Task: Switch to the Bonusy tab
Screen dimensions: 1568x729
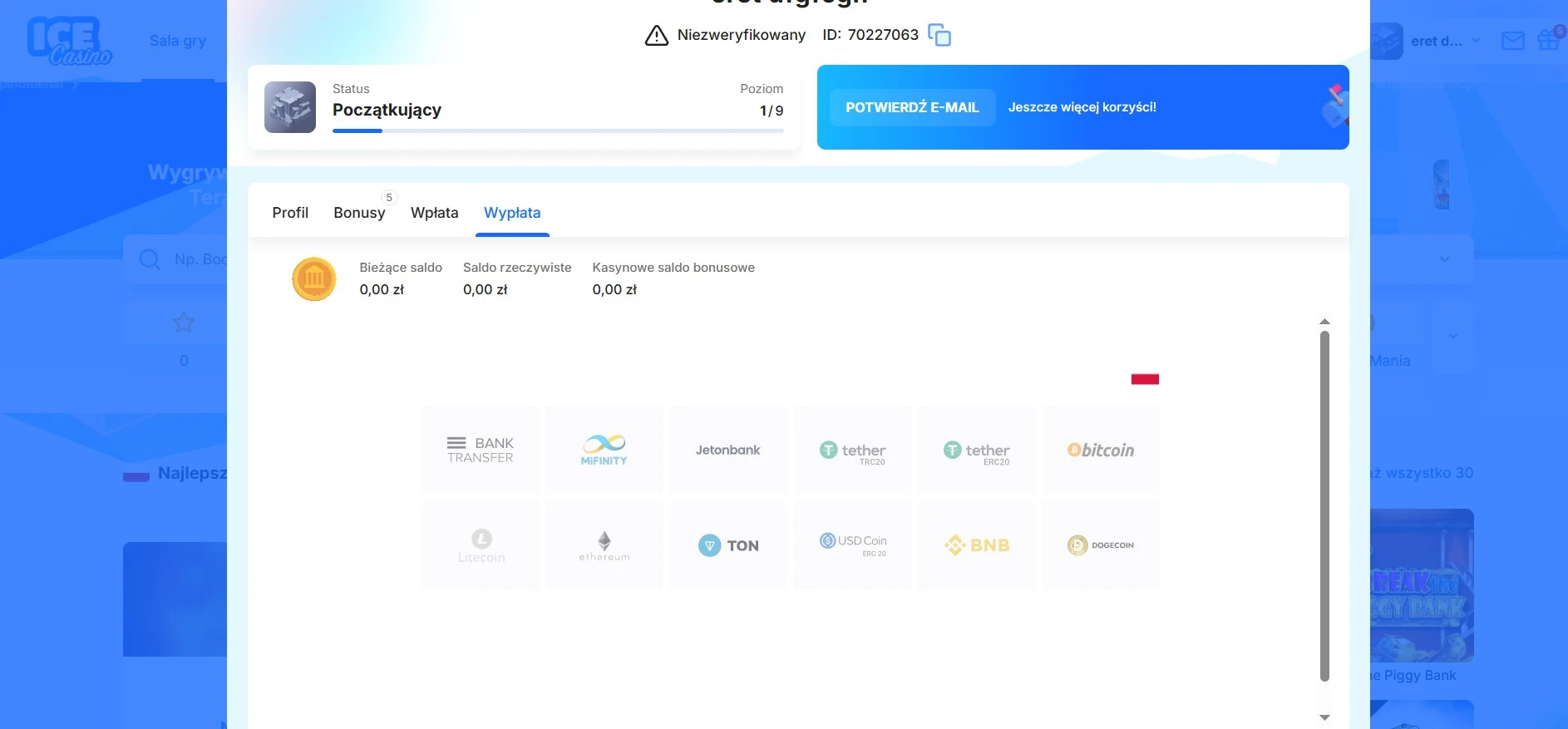Action: coord(359,213)
